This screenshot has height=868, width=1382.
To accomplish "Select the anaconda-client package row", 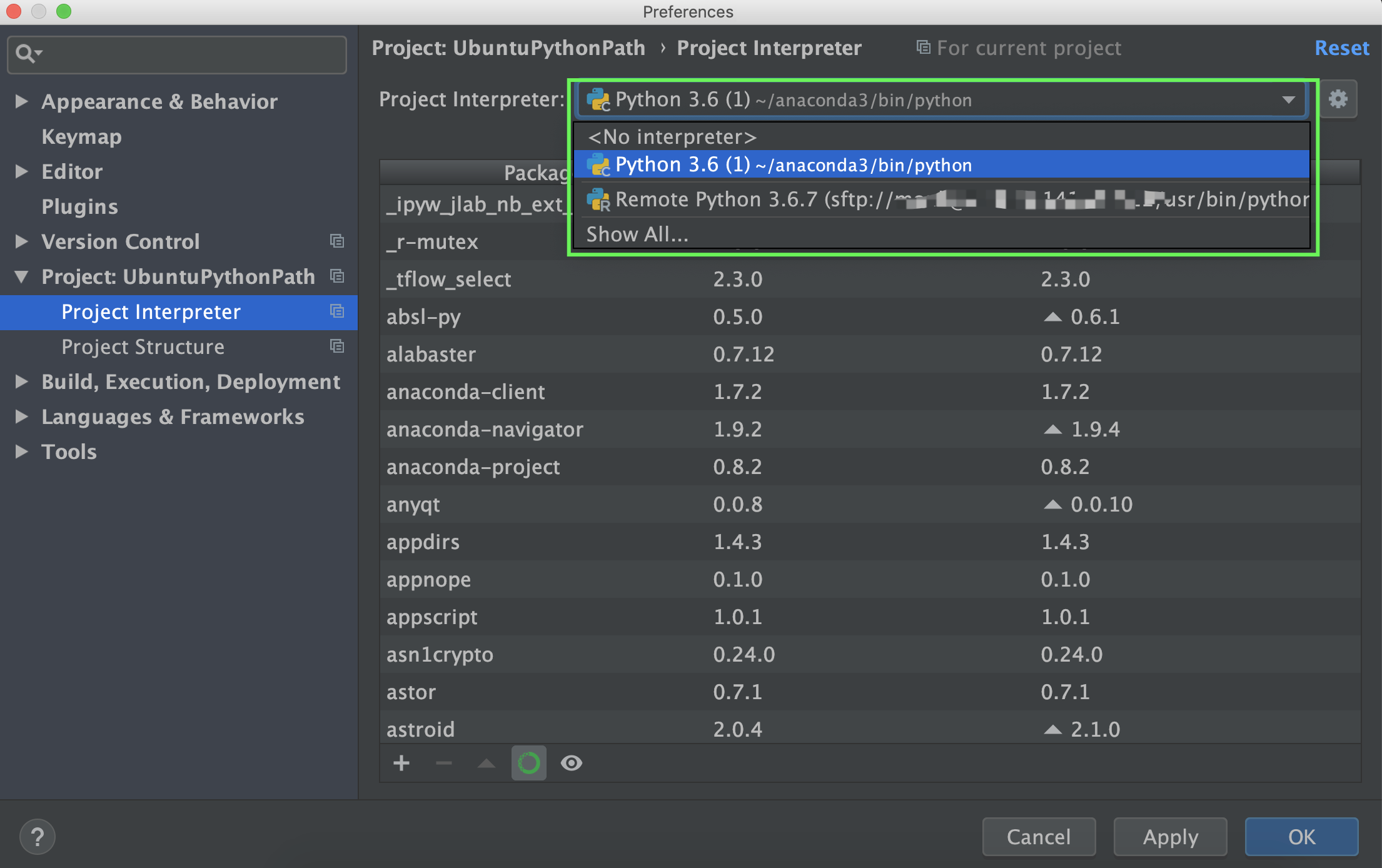I will pyautogui.click(x=870, y=391).
